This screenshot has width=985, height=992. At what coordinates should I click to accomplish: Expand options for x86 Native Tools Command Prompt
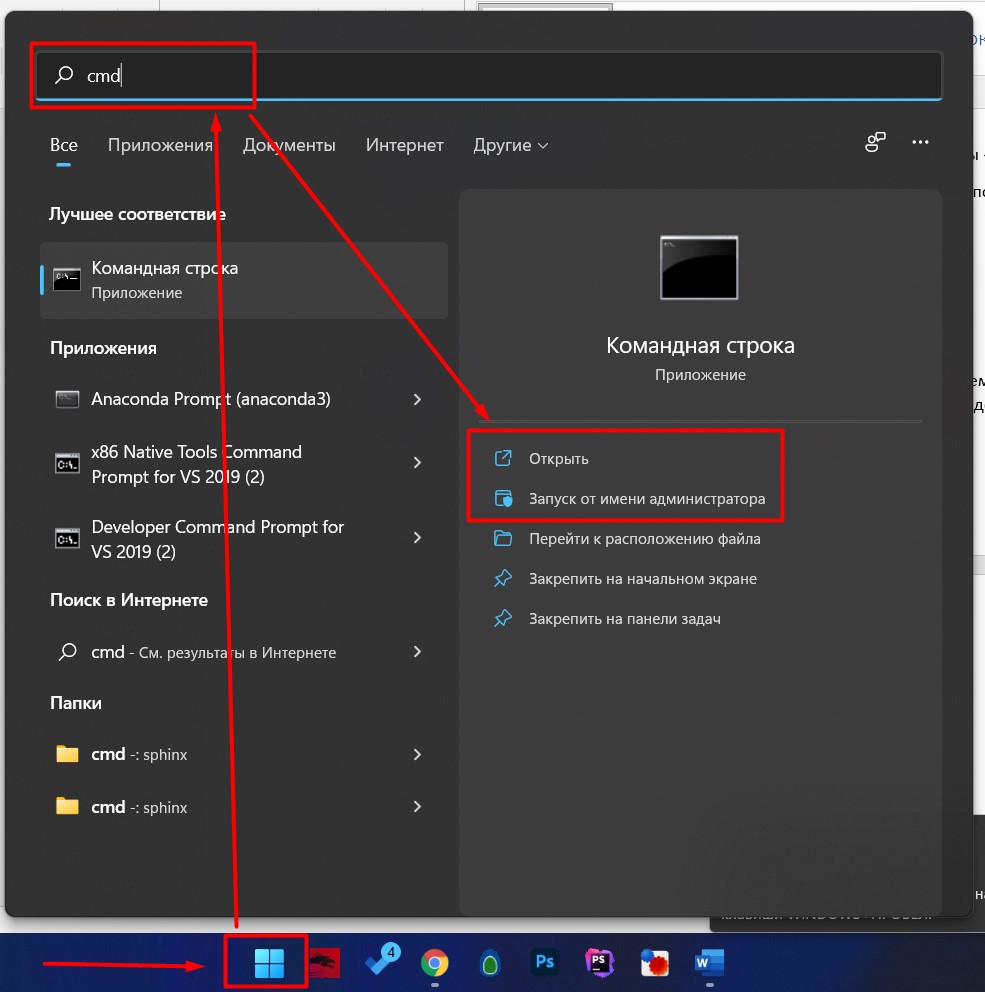[417, 462]
